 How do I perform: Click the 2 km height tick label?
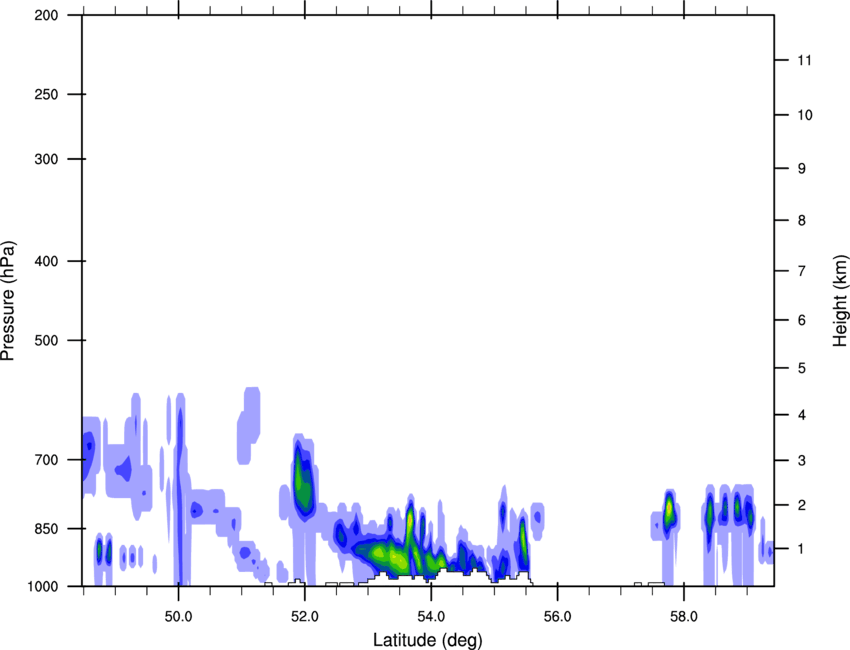(x=802, y=505)
